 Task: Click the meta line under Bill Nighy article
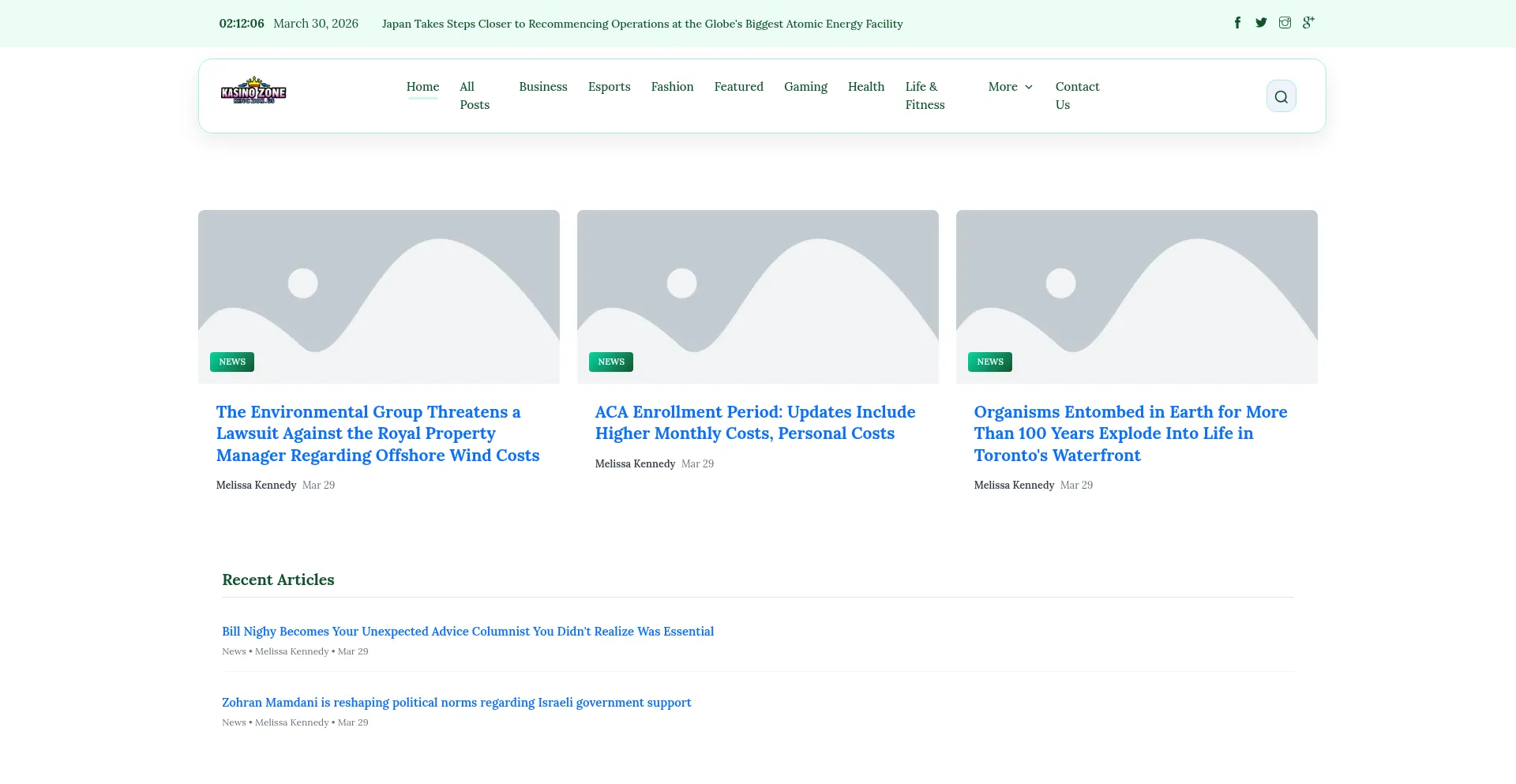(x=295, y=651)
